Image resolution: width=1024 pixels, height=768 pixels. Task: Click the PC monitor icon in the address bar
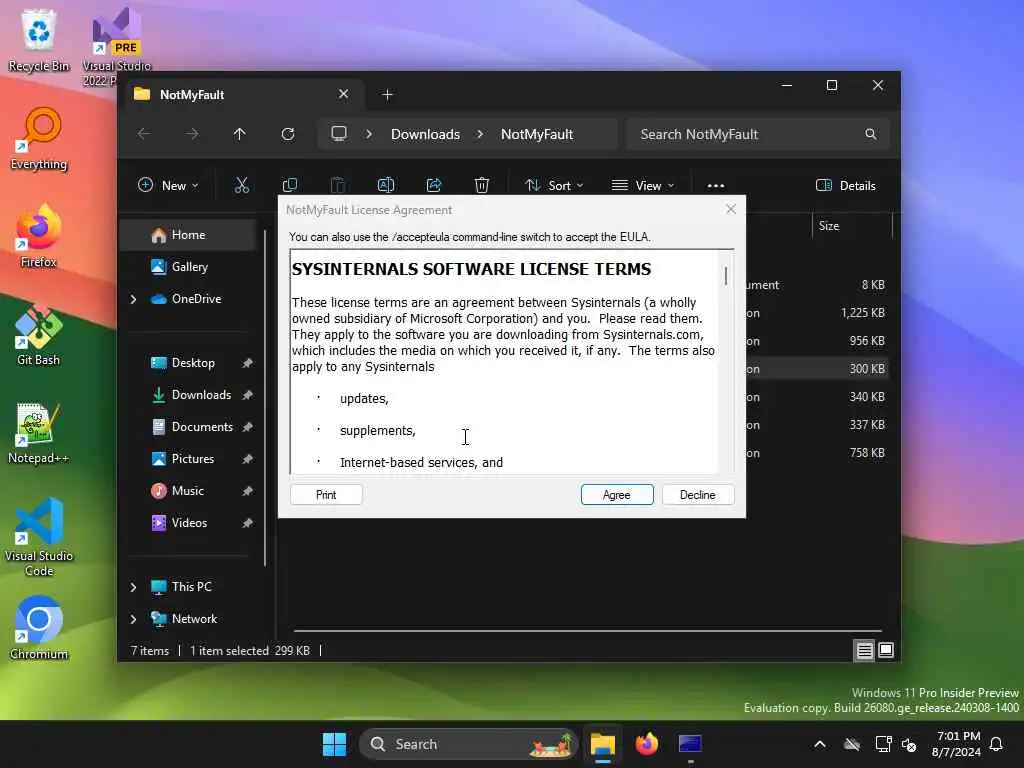coord(339,134)
